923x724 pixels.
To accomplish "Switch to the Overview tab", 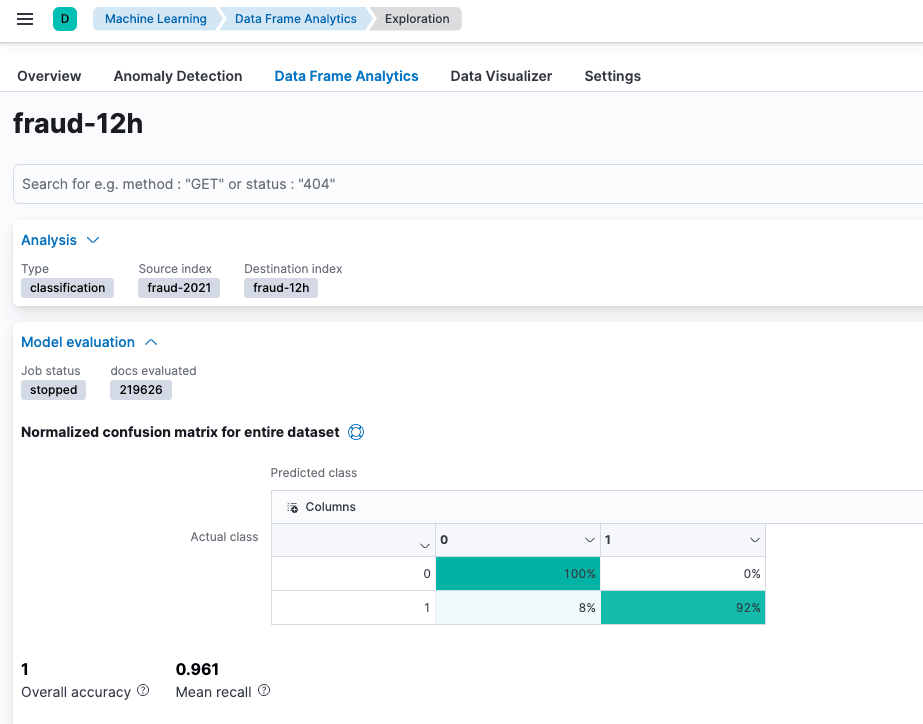I will [x=49, y=76].
